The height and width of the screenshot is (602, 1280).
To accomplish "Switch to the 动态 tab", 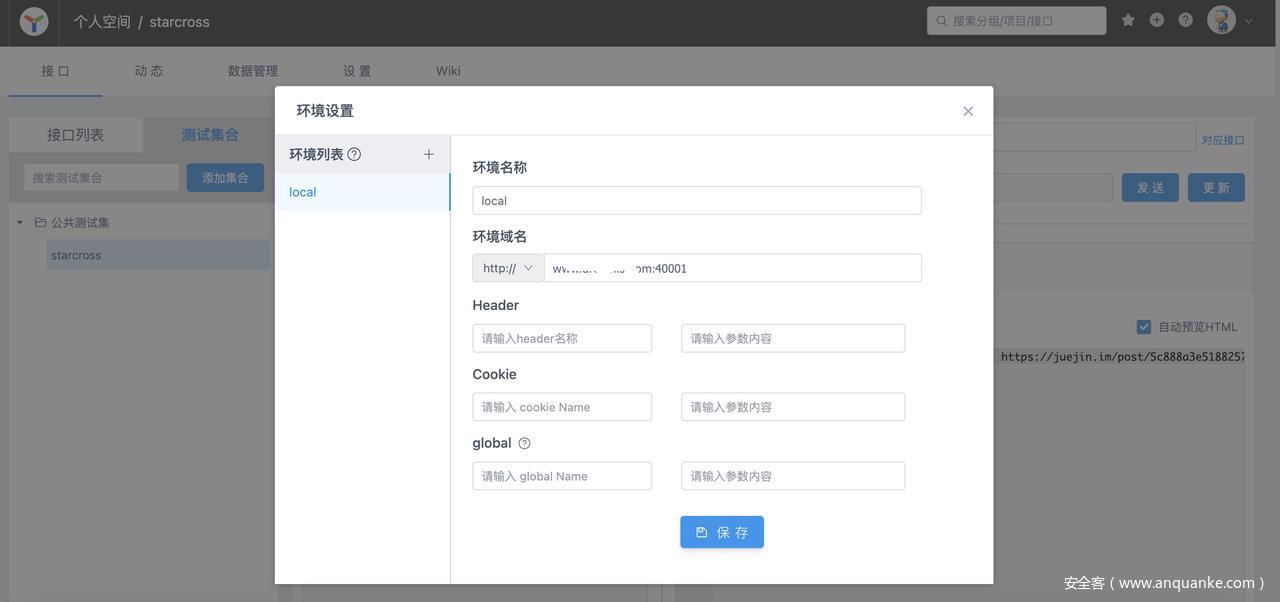I will point(149,71).
